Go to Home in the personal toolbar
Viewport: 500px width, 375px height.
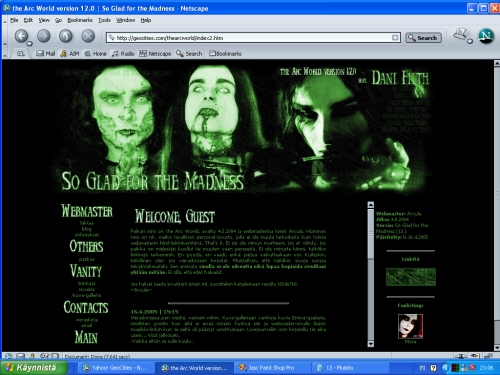[95, 53]
